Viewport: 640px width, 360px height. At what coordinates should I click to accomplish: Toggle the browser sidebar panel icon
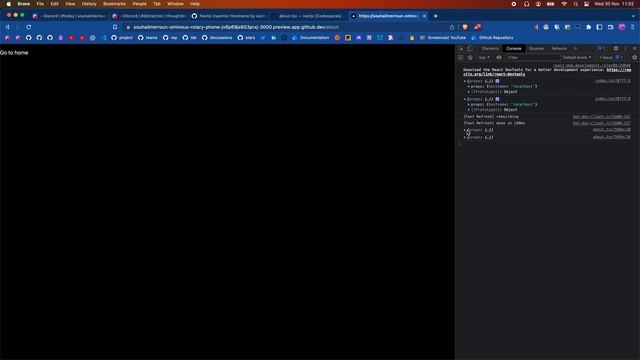(x=599, y=27)
